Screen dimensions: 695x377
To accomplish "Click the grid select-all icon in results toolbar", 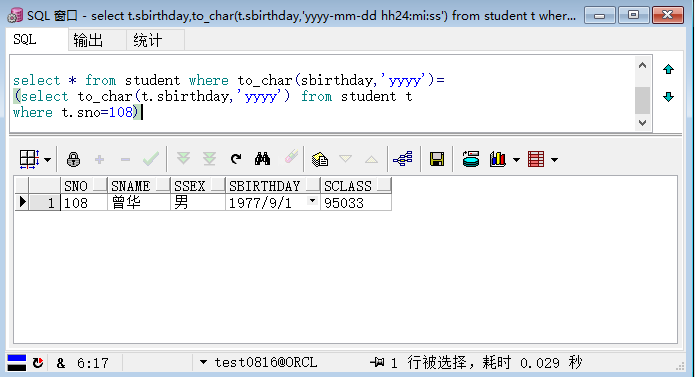I will click(29, 159).
